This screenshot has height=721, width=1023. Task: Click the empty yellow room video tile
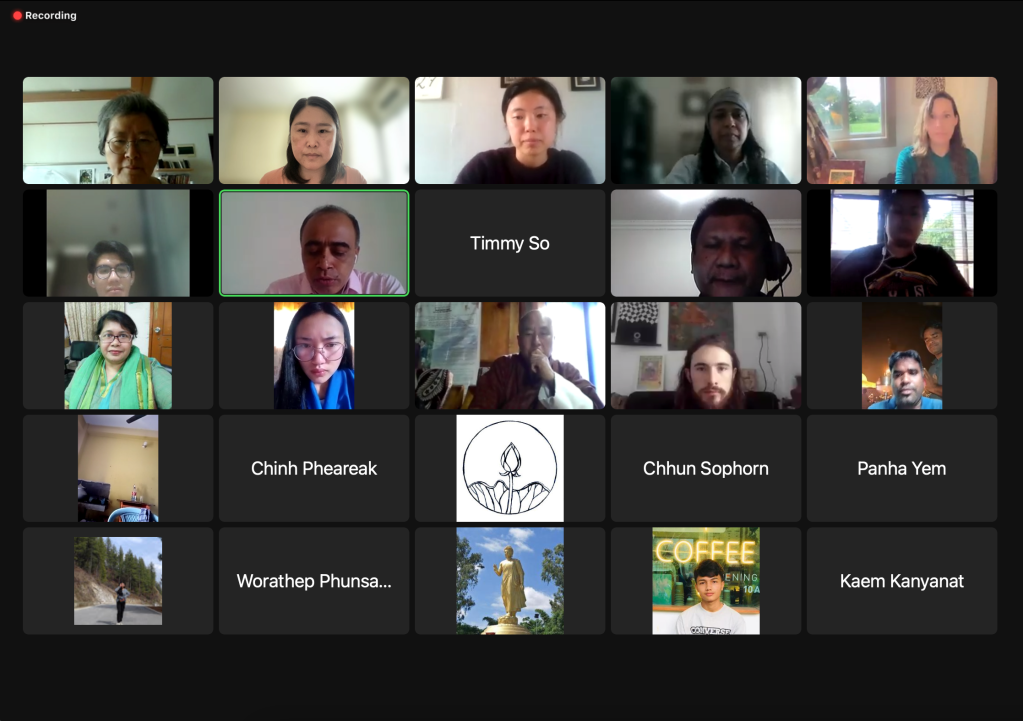point(117,468)
